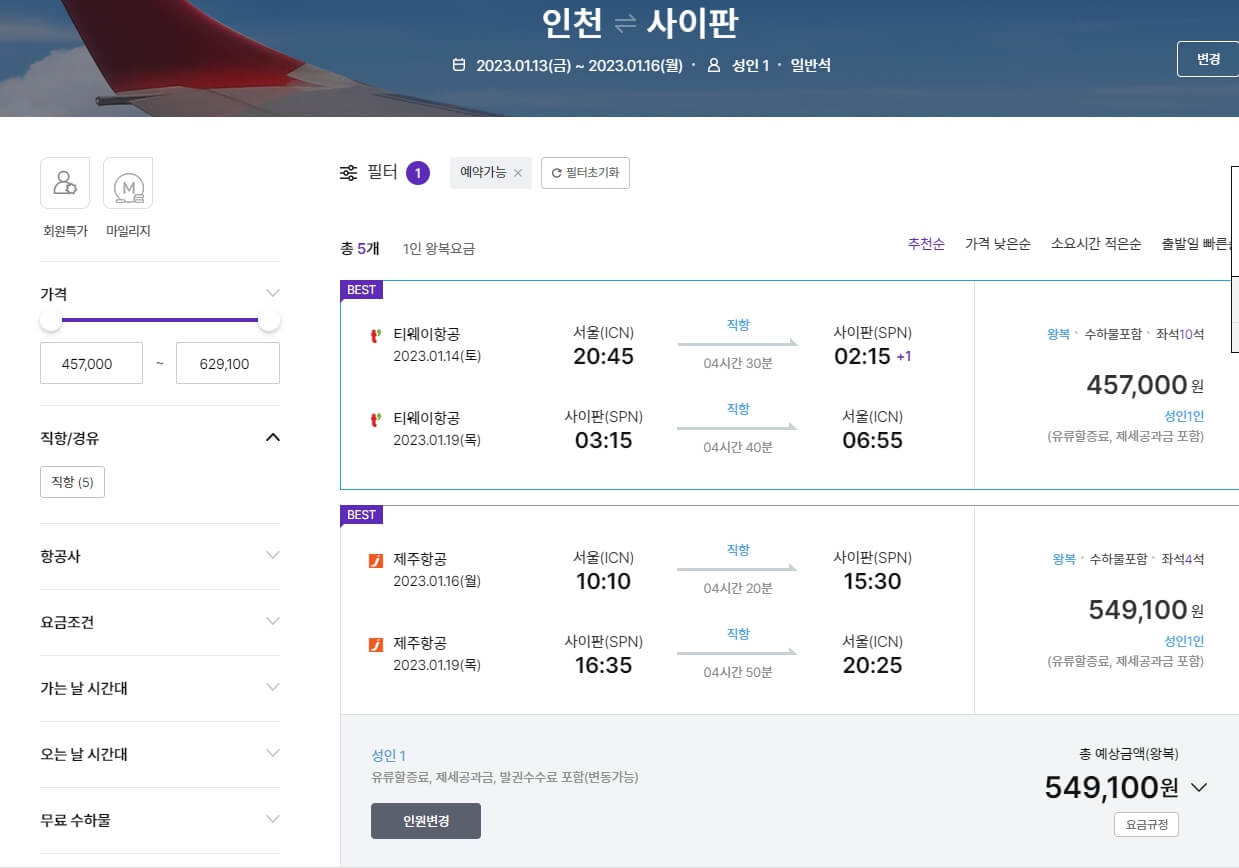Remove the 예약가능 filter chip
This screenshot has width=1239, height=868.
click(517, 171)
